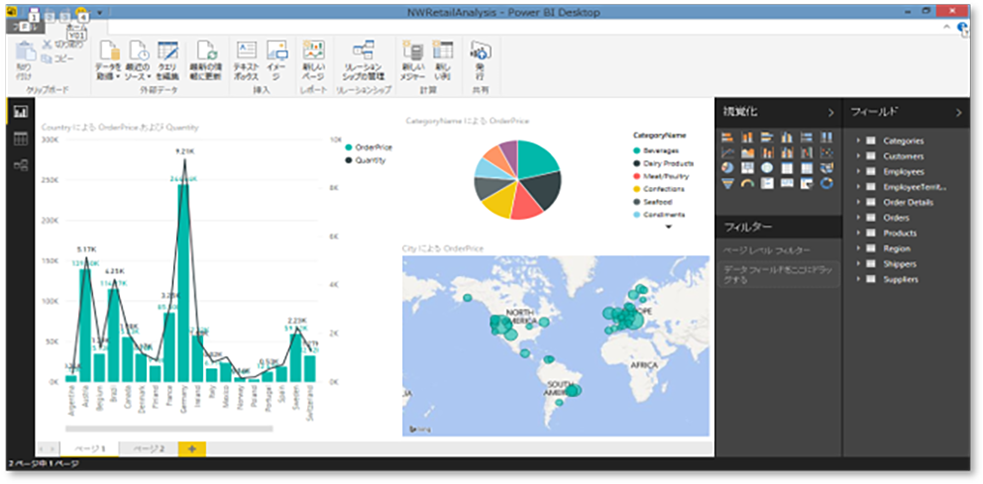Select the 100% stacked column chart visualization
983x484 pixels.
point(827,137)
